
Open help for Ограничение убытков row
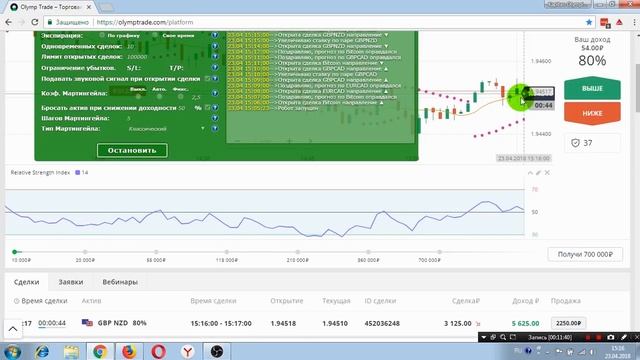pos(215,68)
